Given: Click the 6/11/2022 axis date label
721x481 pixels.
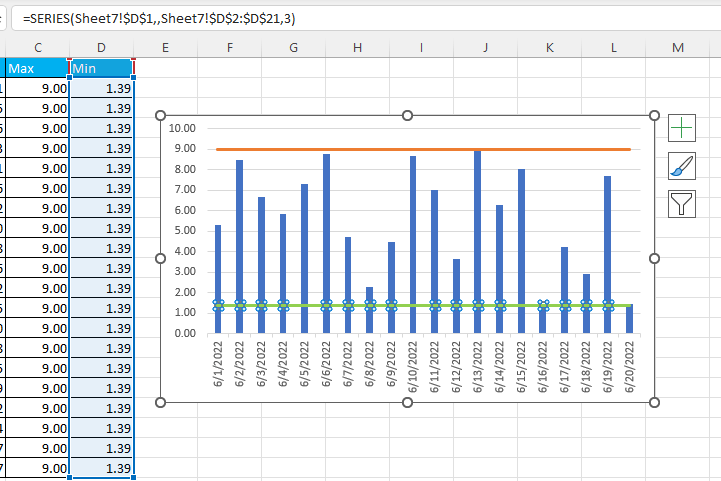Looking at the screenshot, I should 435,366.
